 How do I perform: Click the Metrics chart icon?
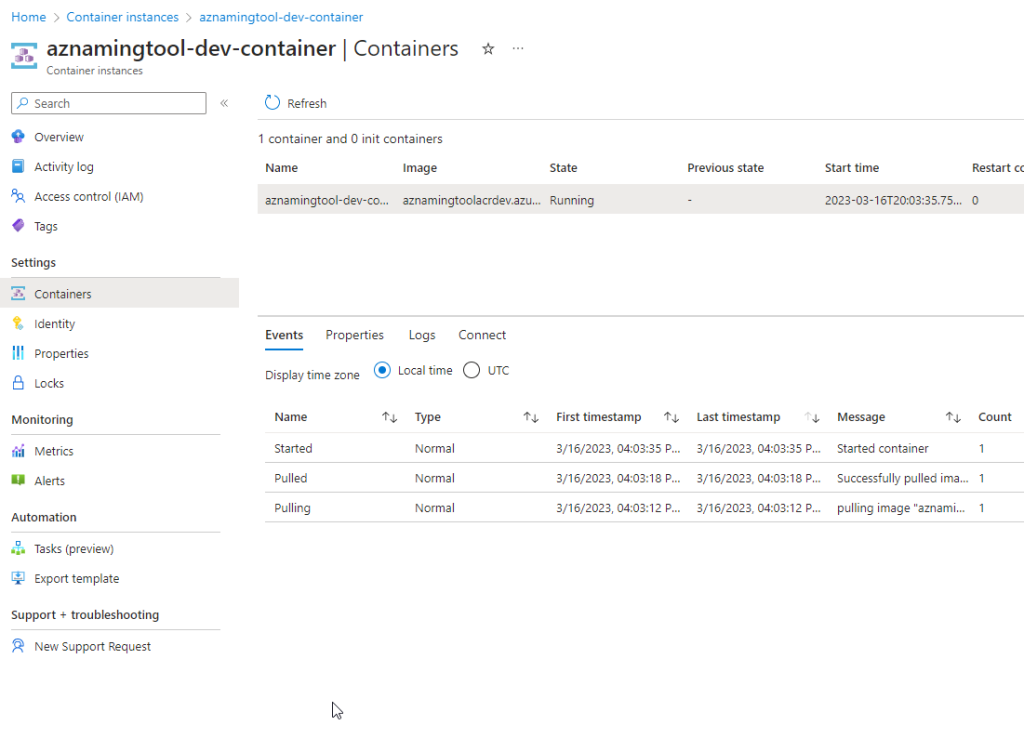(18, 451)
